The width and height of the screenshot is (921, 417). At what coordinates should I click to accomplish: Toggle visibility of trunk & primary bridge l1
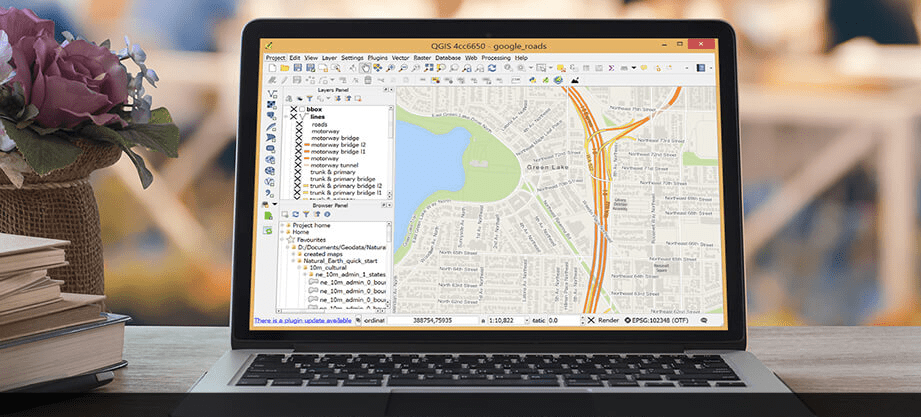coord(299,193)
